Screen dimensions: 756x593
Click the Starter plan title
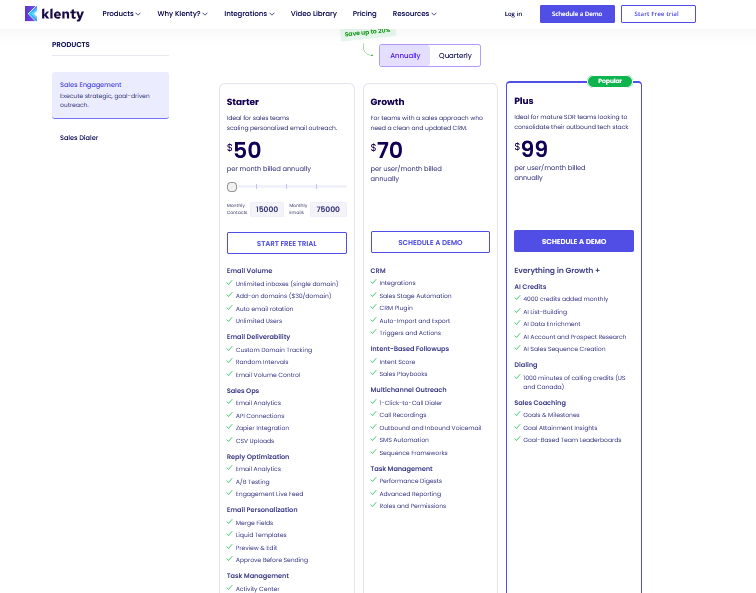click(x=243, y=102)
